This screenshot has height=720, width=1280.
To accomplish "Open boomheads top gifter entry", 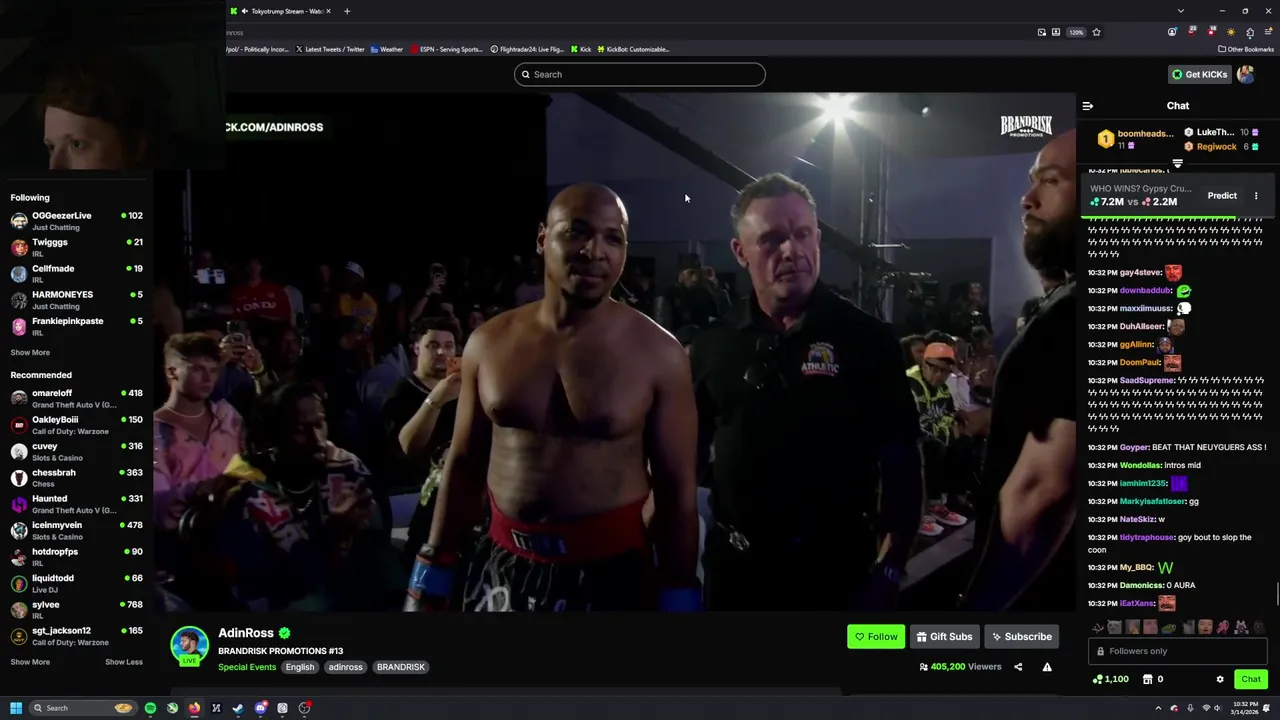I will pyautogui.click(x=1135, y=139).
